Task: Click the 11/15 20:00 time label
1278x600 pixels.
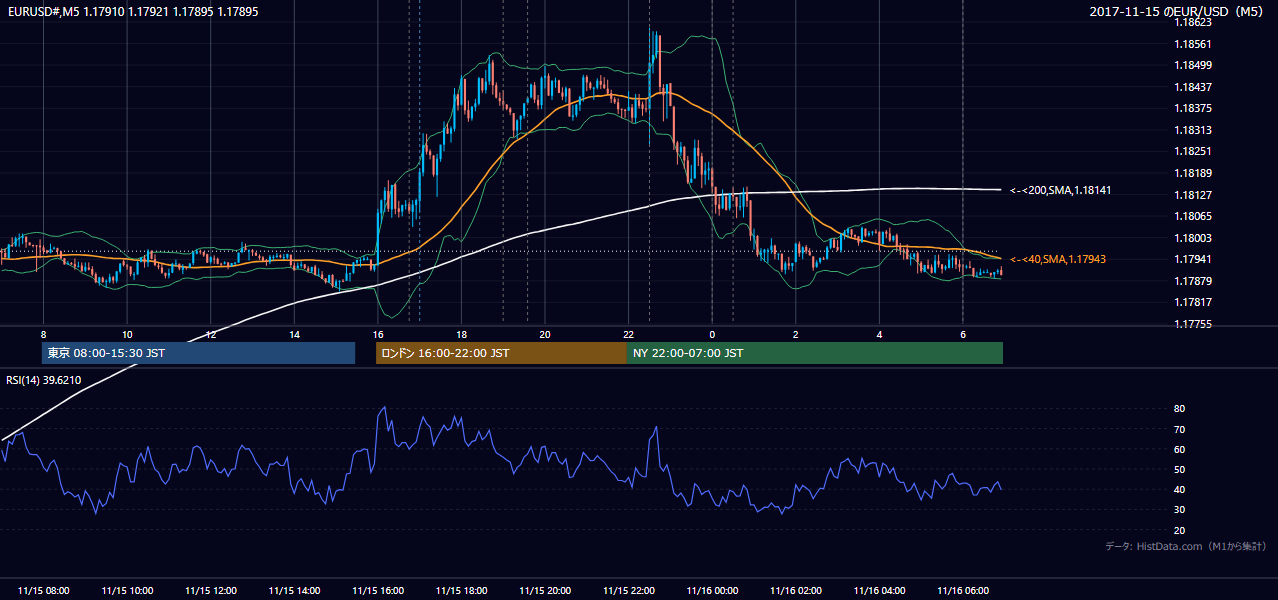Action: tap(545, 591)
